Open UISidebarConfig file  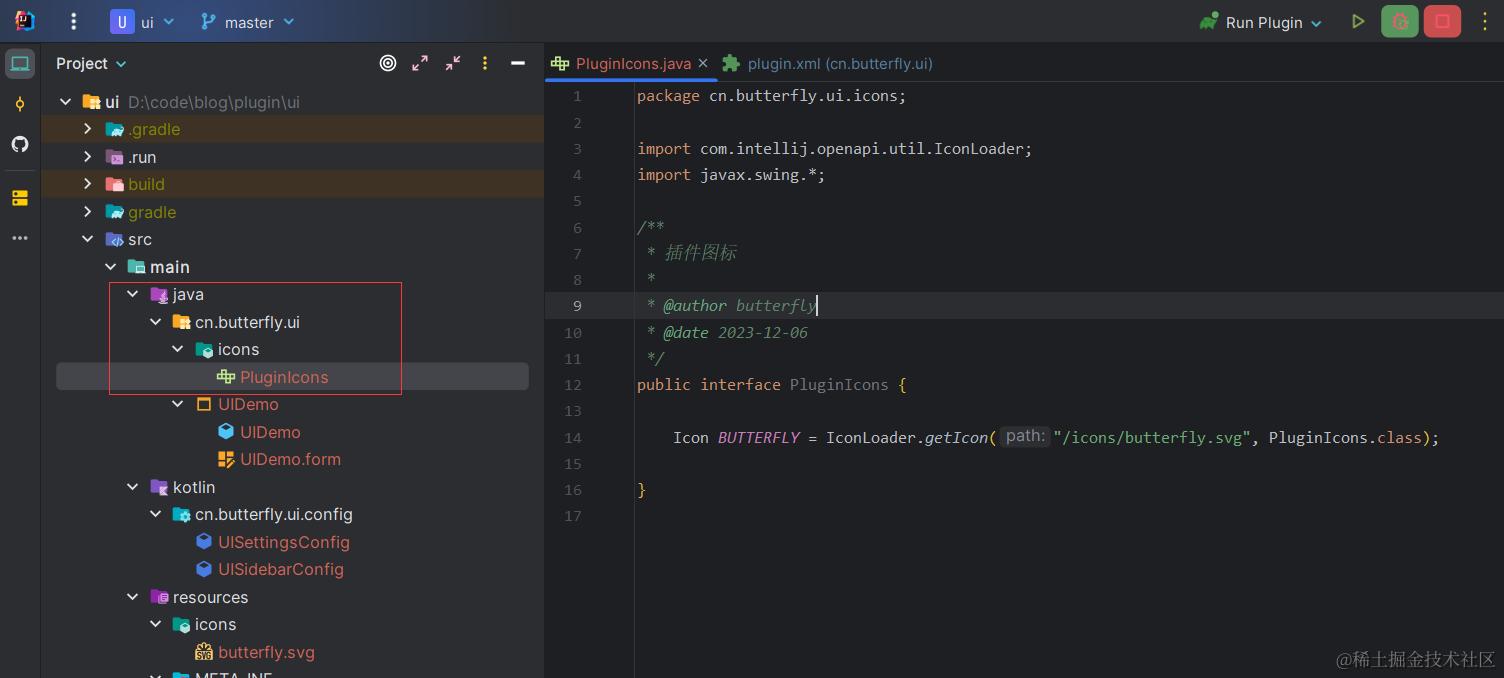(x=281, y=569)
